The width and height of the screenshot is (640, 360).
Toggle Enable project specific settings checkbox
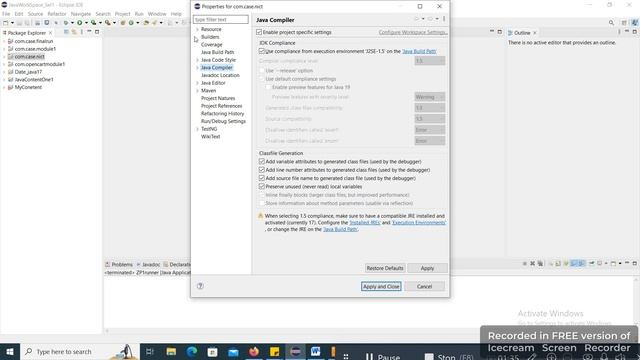pos(259,32)
